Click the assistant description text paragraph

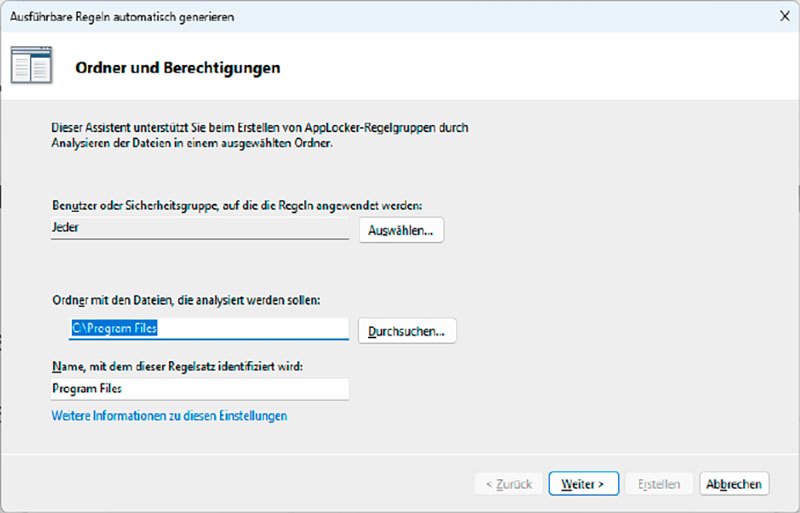[x=260, y=136]
